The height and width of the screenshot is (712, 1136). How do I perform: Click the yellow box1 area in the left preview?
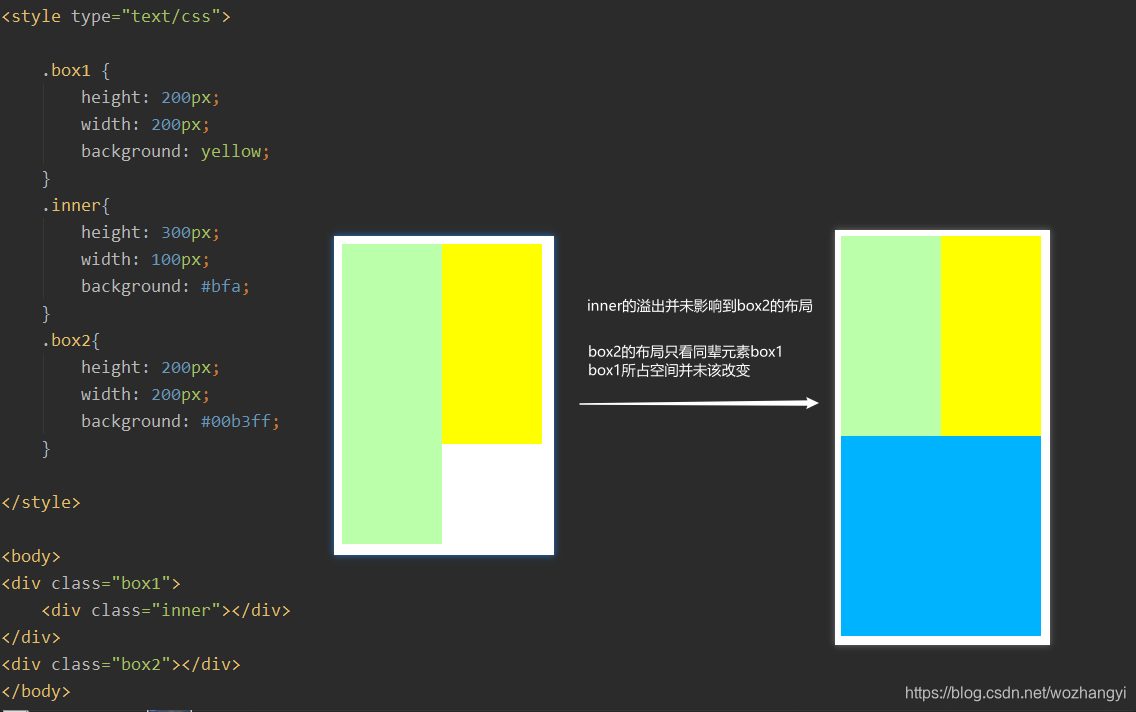[x=492, y=344]
